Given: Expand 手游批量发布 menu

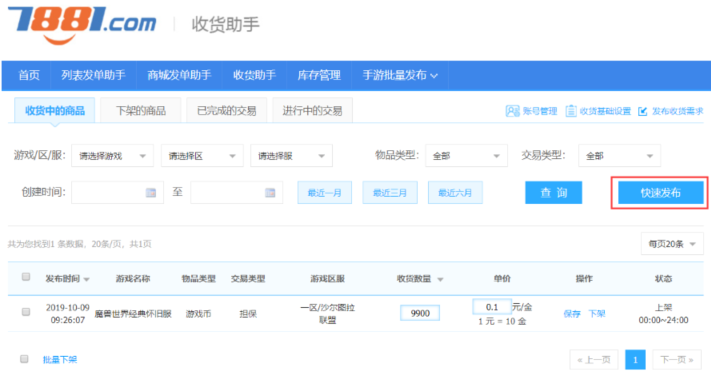Looking at the screenshot, I should [x=400, y=75].
